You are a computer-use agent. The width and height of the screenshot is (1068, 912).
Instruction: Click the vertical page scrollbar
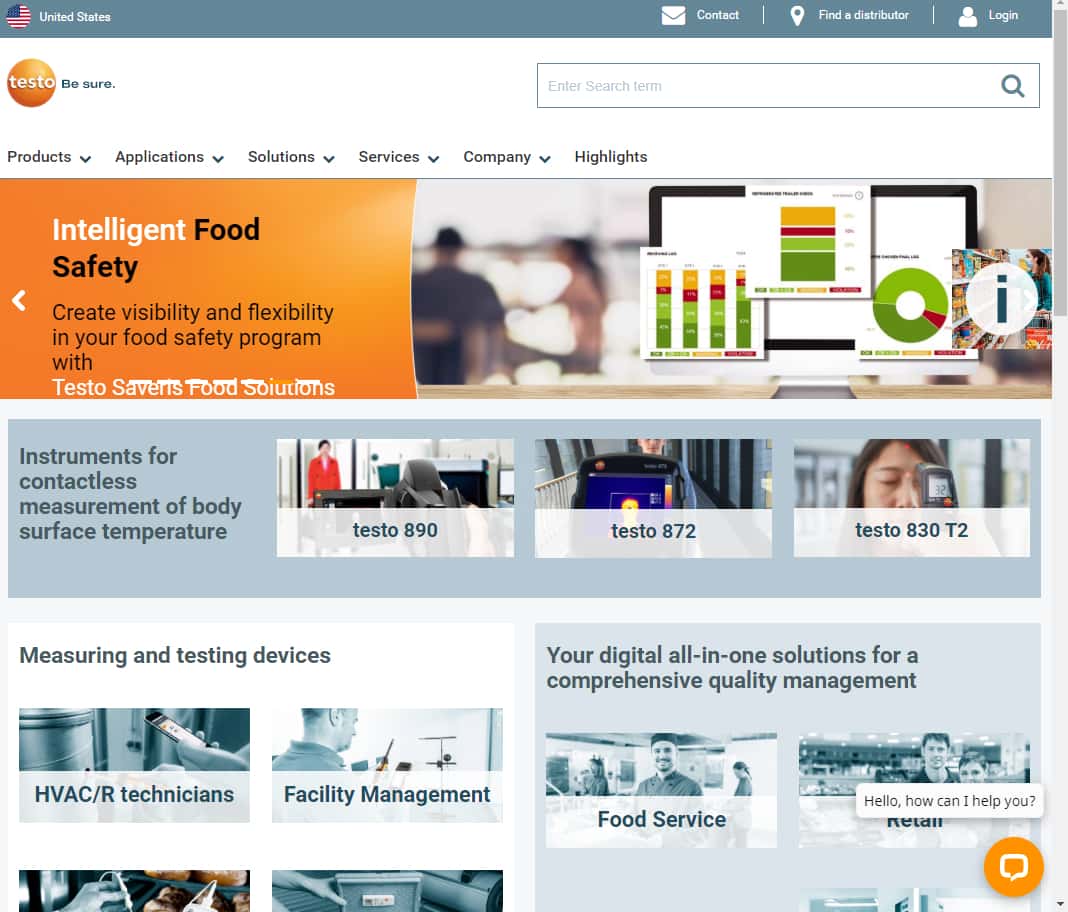(x=1059, y=400)
